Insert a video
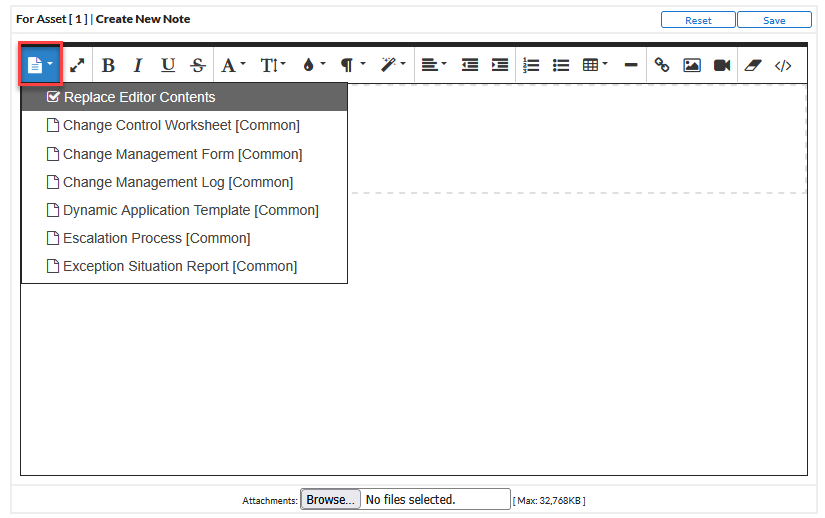Screen dimensions: 825x518 pos(721,65)
